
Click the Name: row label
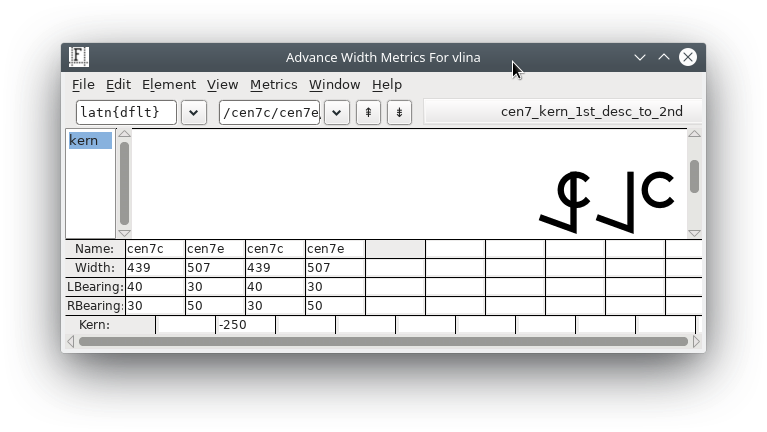coord(95,249)
